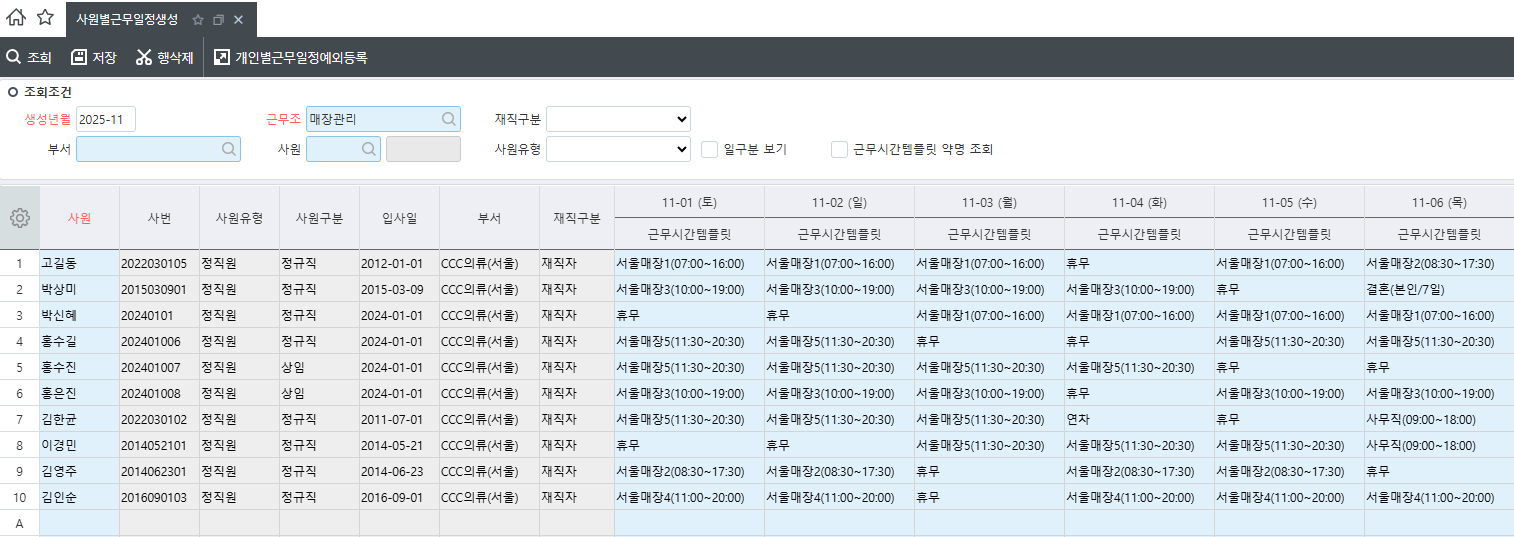Click the home icon in tab bar
This screenshot has width=1514, height=537.
(16, 18)
